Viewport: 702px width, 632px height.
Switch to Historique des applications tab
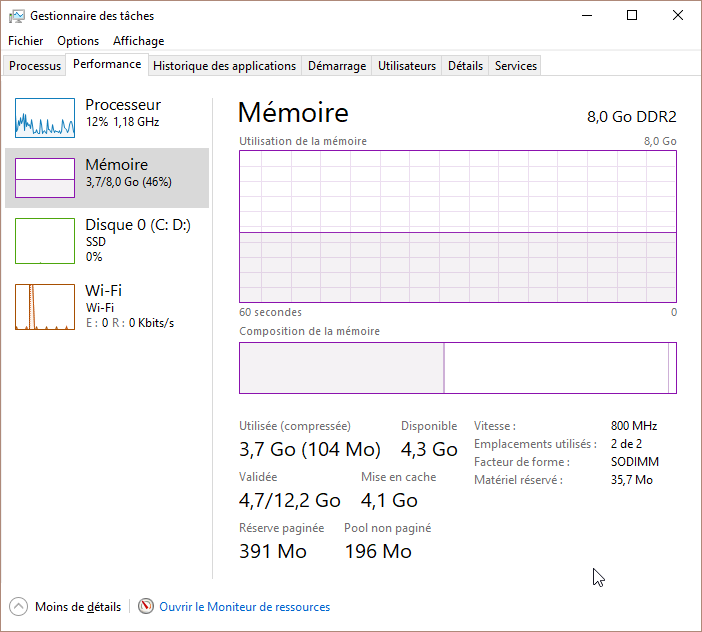pyautogui.click(x=224, y=66)
